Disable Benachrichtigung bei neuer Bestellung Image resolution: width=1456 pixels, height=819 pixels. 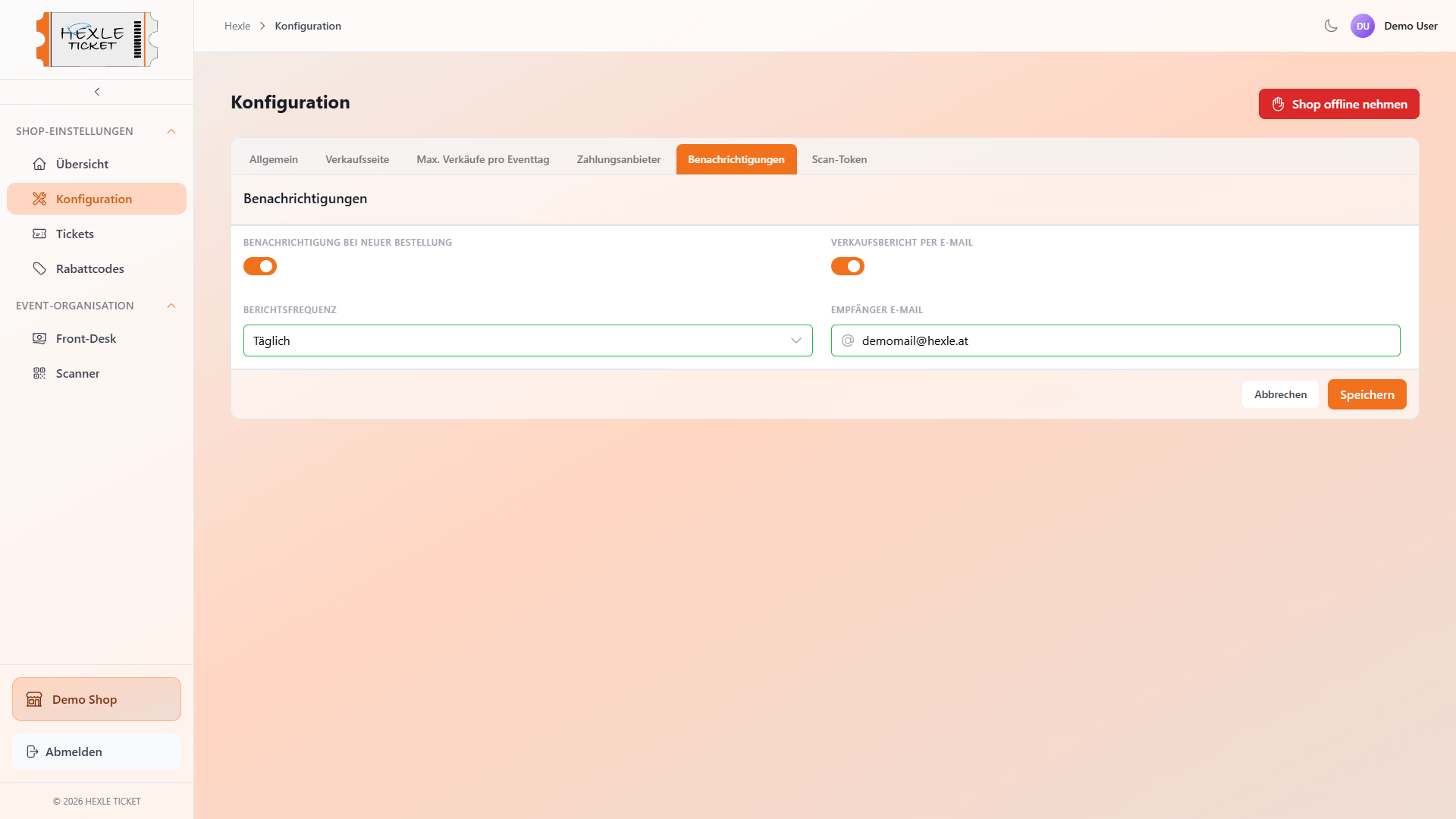259,266
